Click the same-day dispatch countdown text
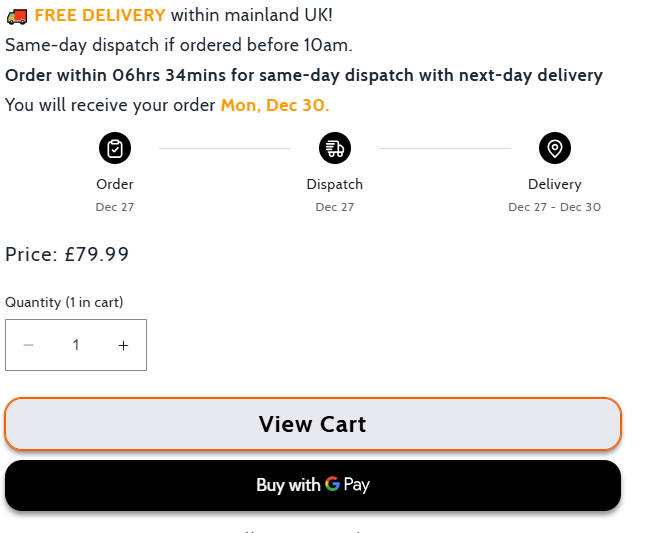This screenshot has width=647, height=533. 304,75
